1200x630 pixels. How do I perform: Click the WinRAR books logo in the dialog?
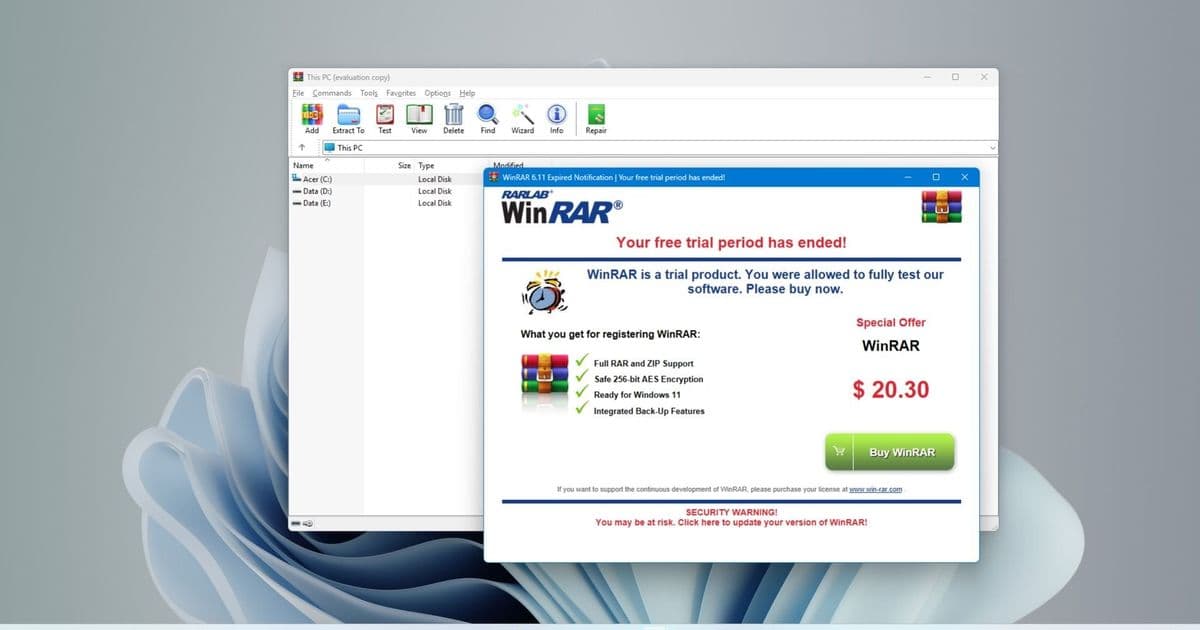[941, 205]
